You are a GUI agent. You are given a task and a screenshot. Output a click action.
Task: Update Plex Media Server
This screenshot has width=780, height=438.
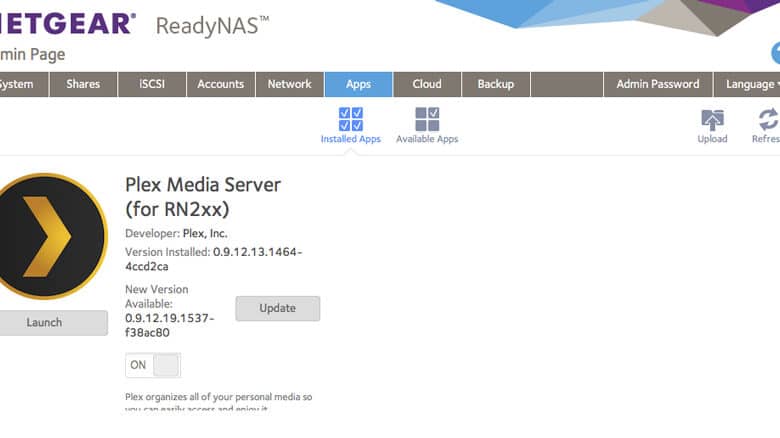pyautogui.click(x=278, y=309)
